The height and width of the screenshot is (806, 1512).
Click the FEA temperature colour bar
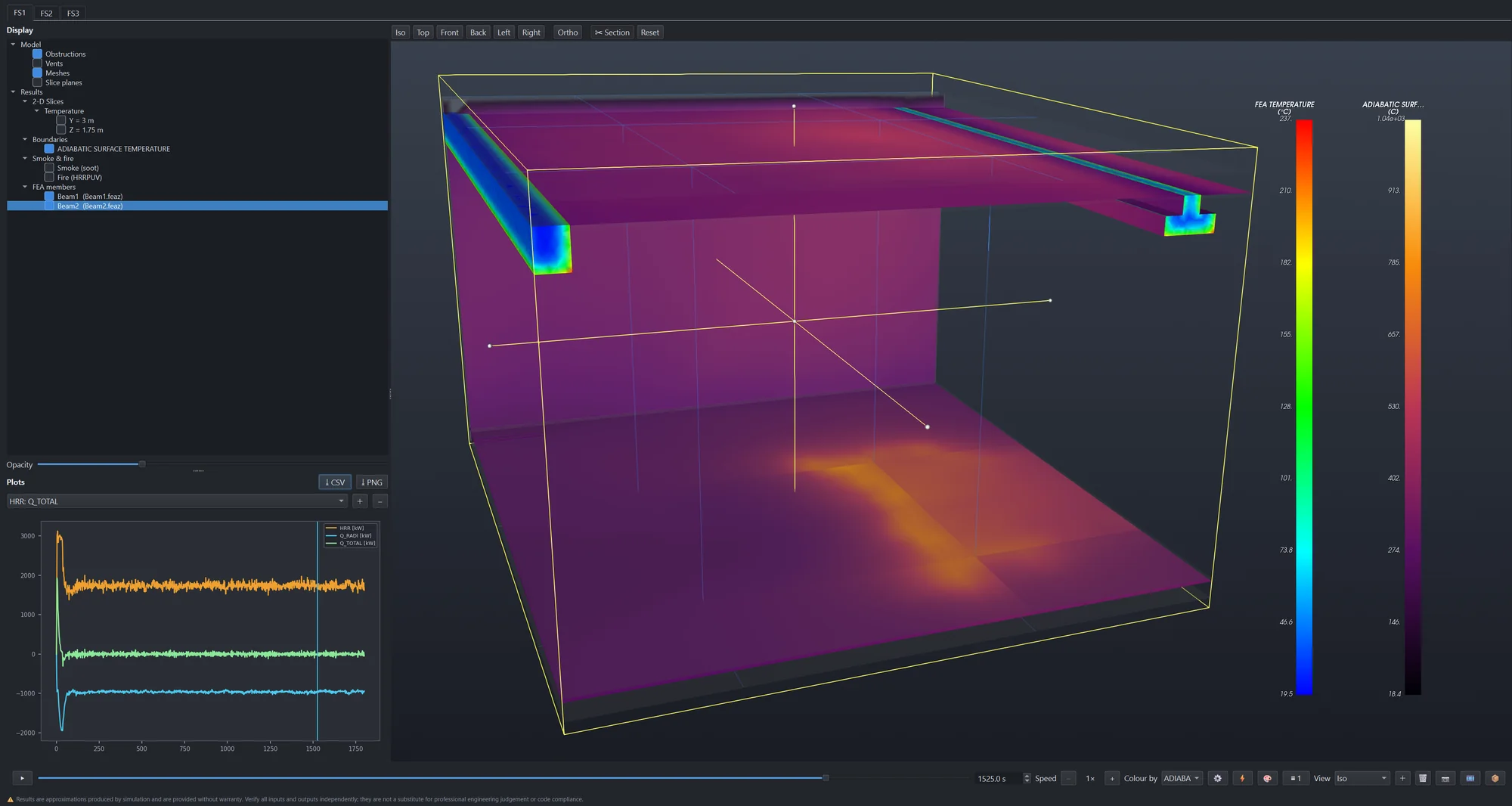tap(1304, 407)
